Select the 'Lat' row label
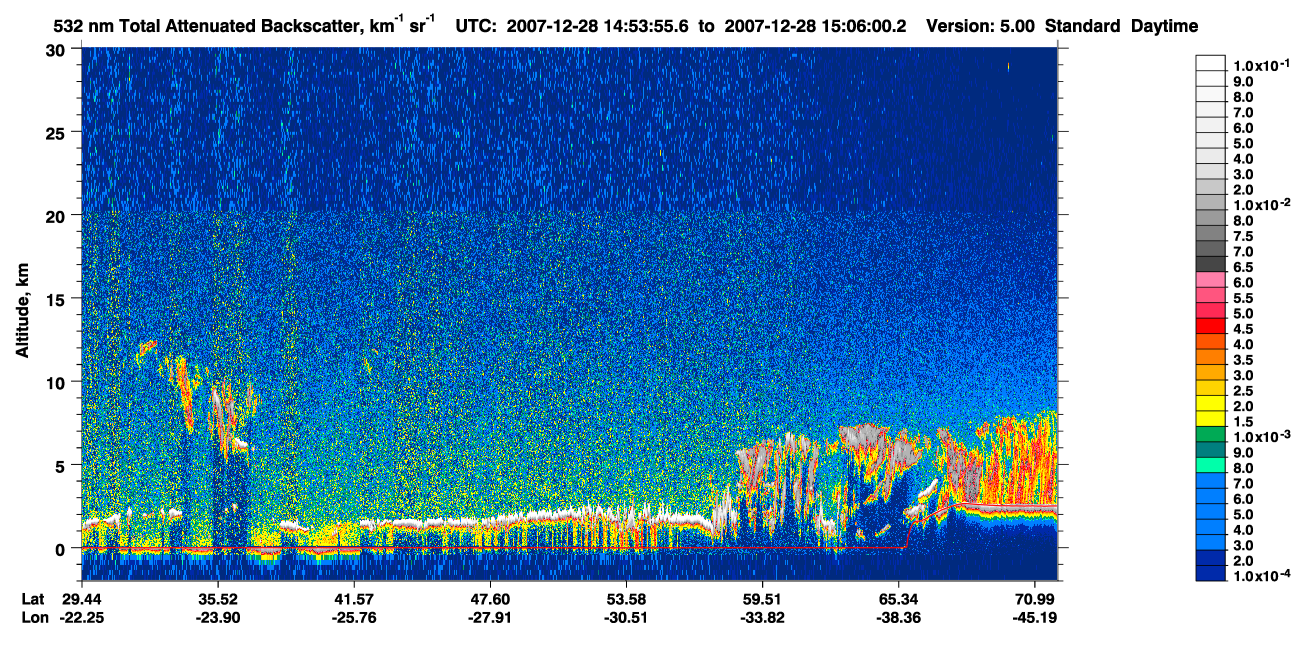The width and height of the screenshot is (1300, 667). click(34, 598)
